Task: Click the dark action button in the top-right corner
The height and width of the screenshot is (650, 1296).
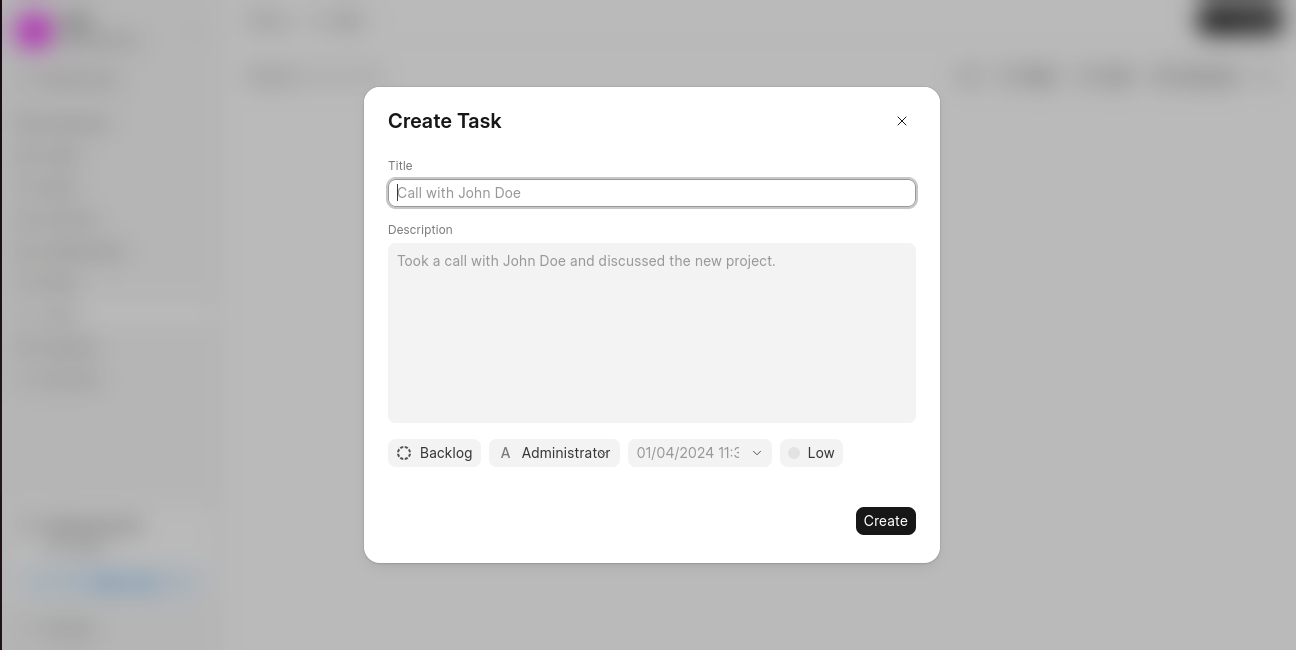Action: (x=1237, y=20)
